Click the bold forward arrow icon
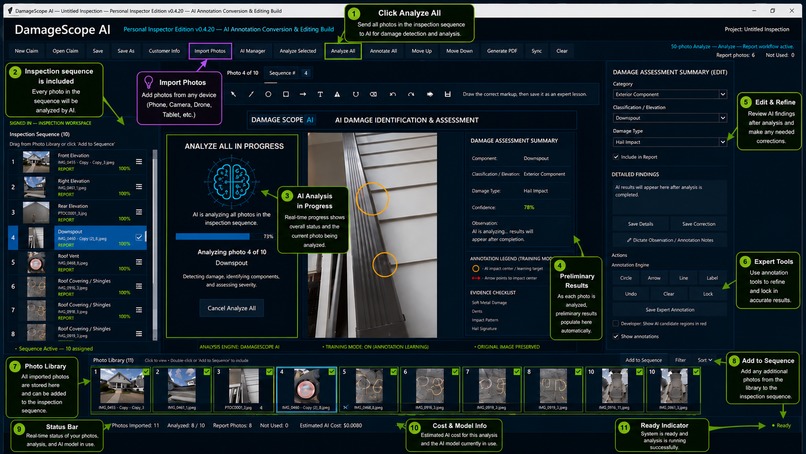 click(x=430, y=95)
